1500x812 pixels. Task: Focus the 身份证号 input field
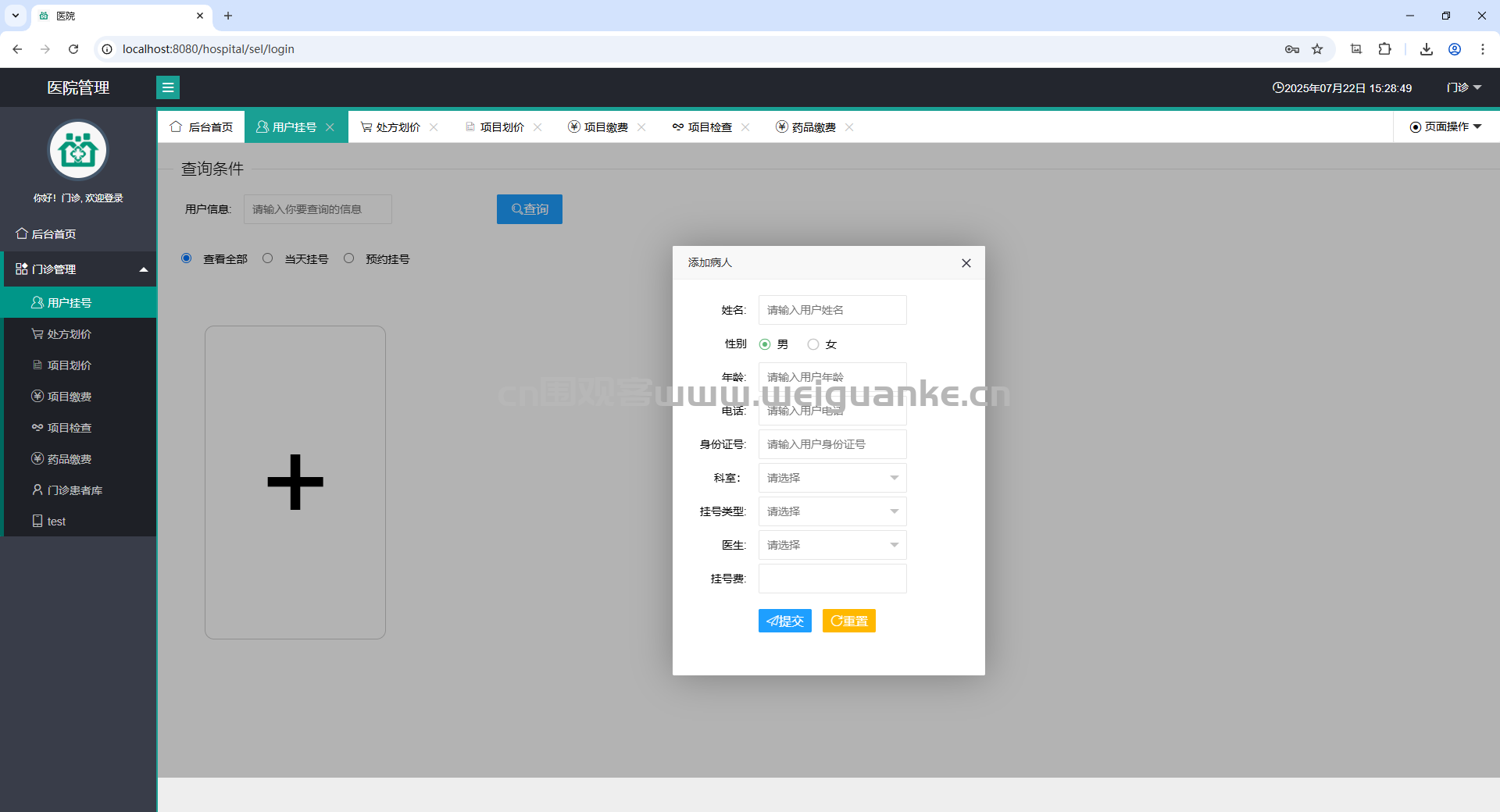click(832, 444)
